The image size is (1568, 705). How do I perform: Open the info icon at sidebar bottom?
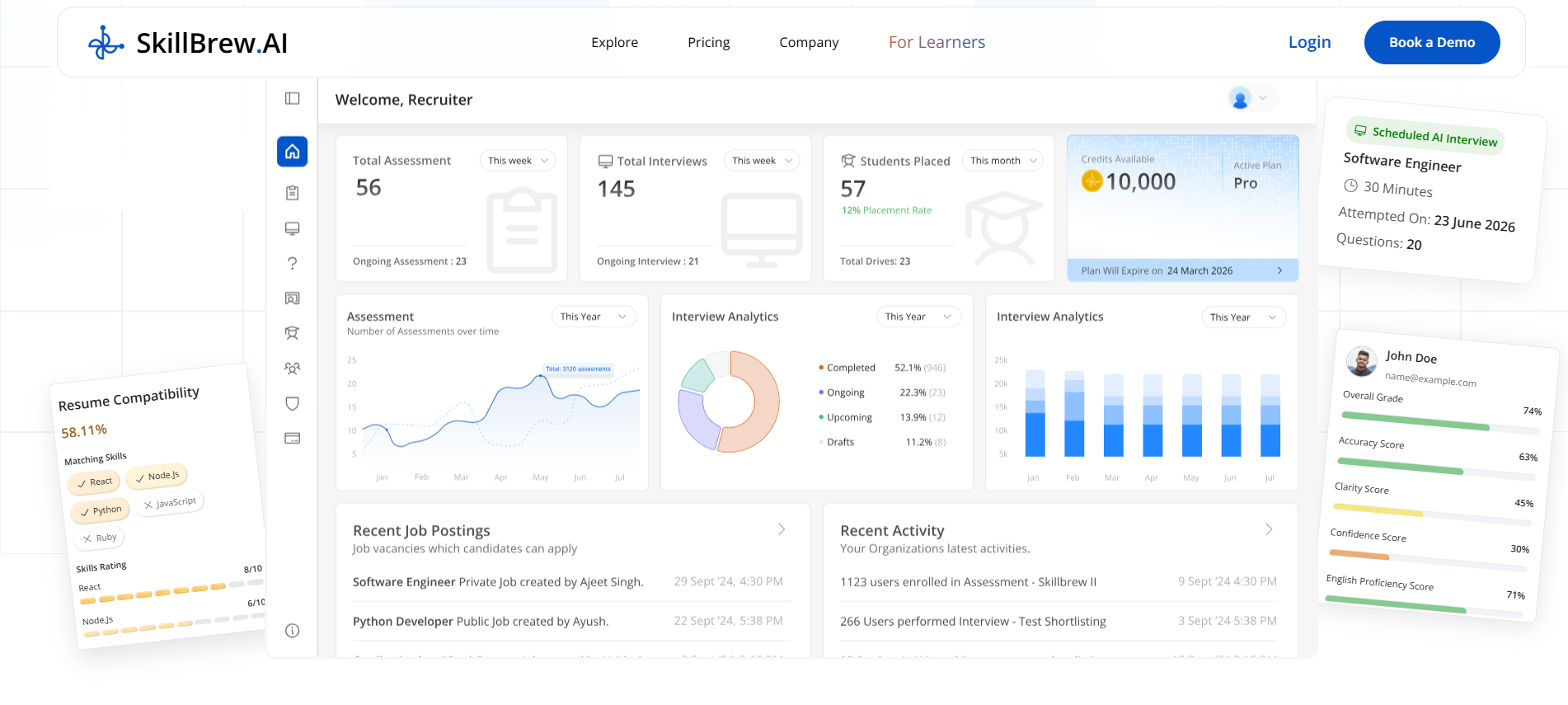coord(292,631)
